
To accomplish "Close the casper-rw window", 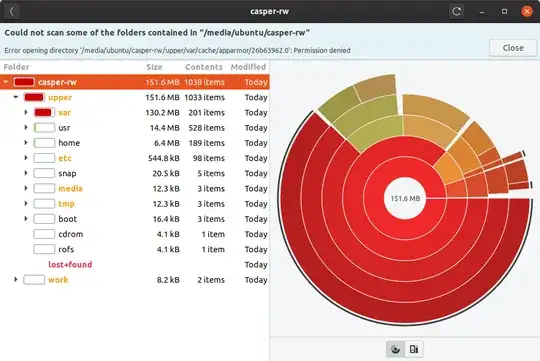I will pyautogui.click(x=527, y=11).
